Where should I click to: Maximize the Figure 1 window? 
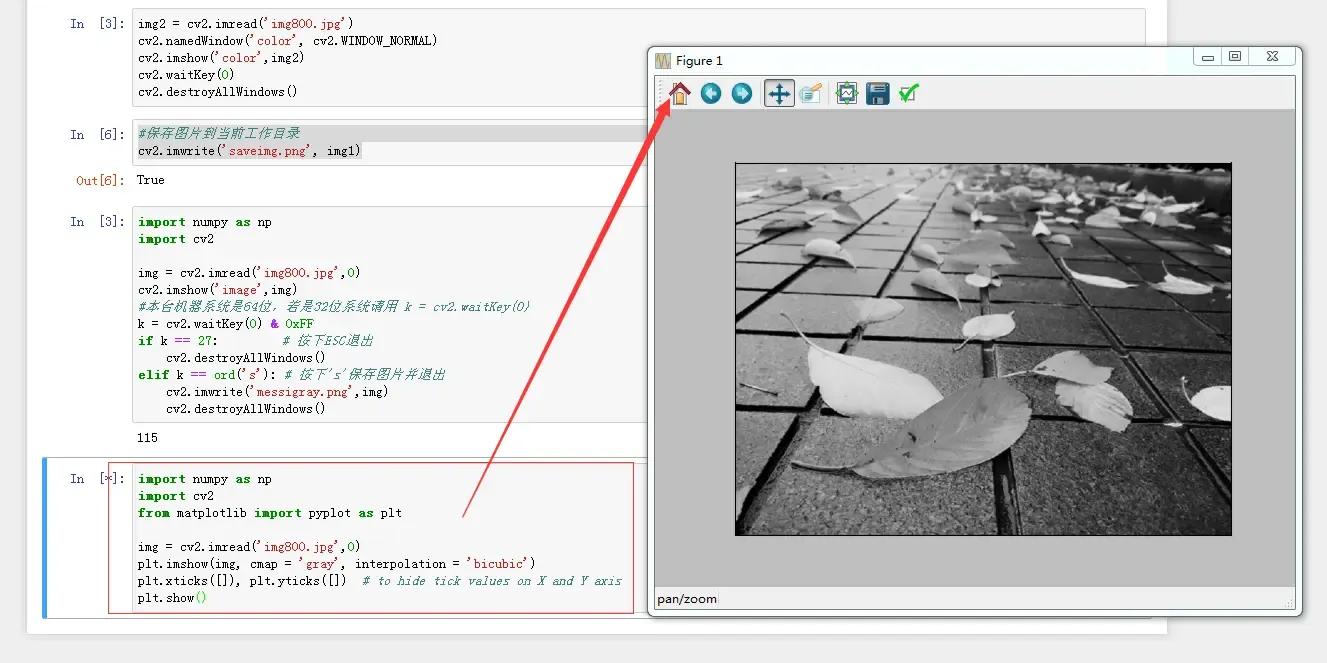point(1235,57)
